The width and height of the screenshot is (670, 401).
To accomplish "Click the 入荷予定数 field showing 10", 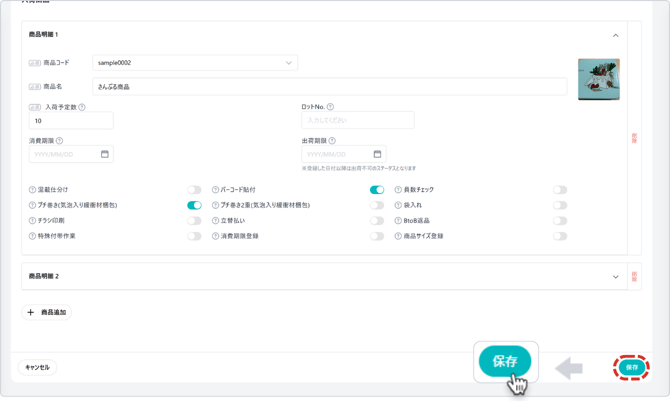I will pos(71,121).
